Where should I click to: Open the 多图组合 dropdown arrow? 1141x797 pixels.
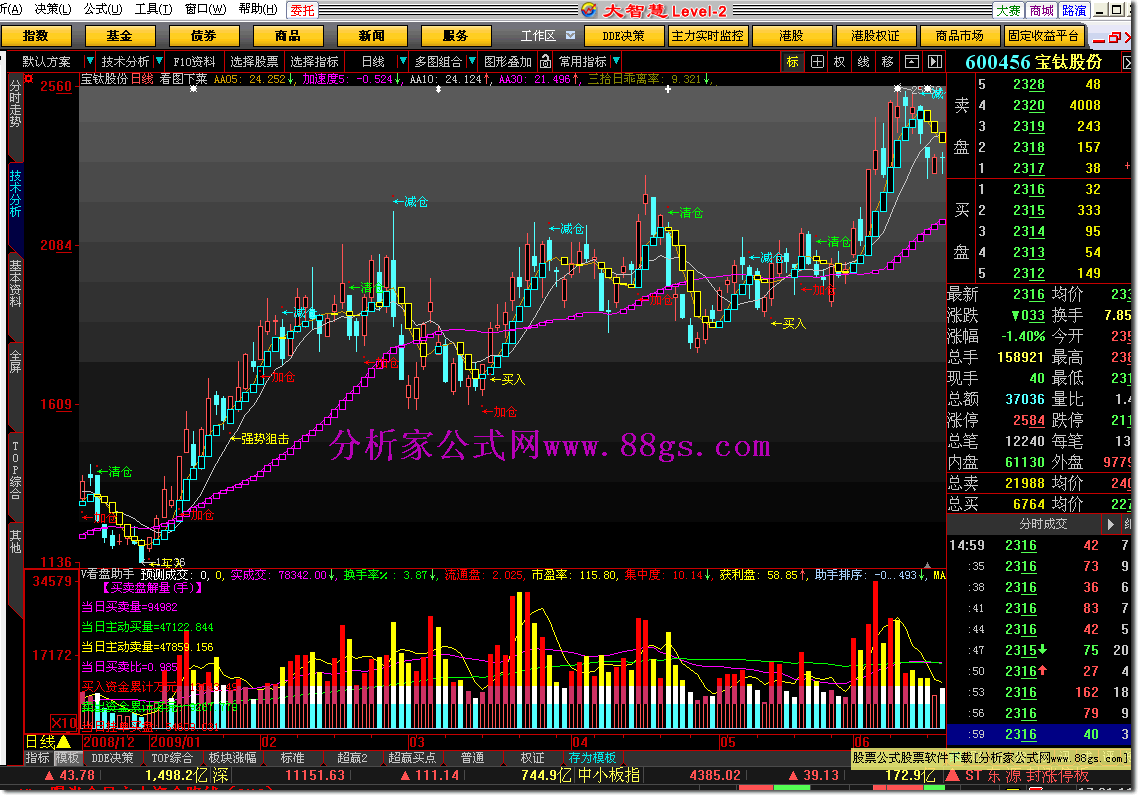[472, 62]
